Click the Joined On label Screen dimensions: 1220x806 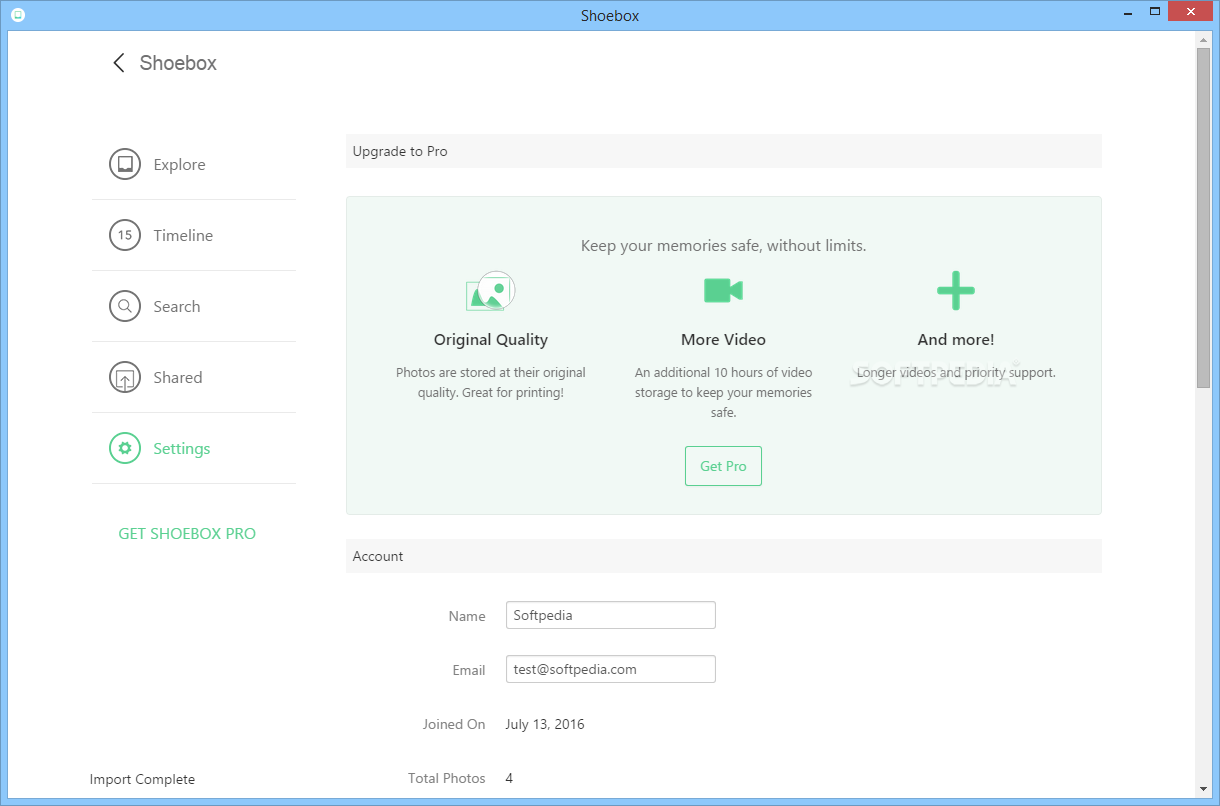454,724
